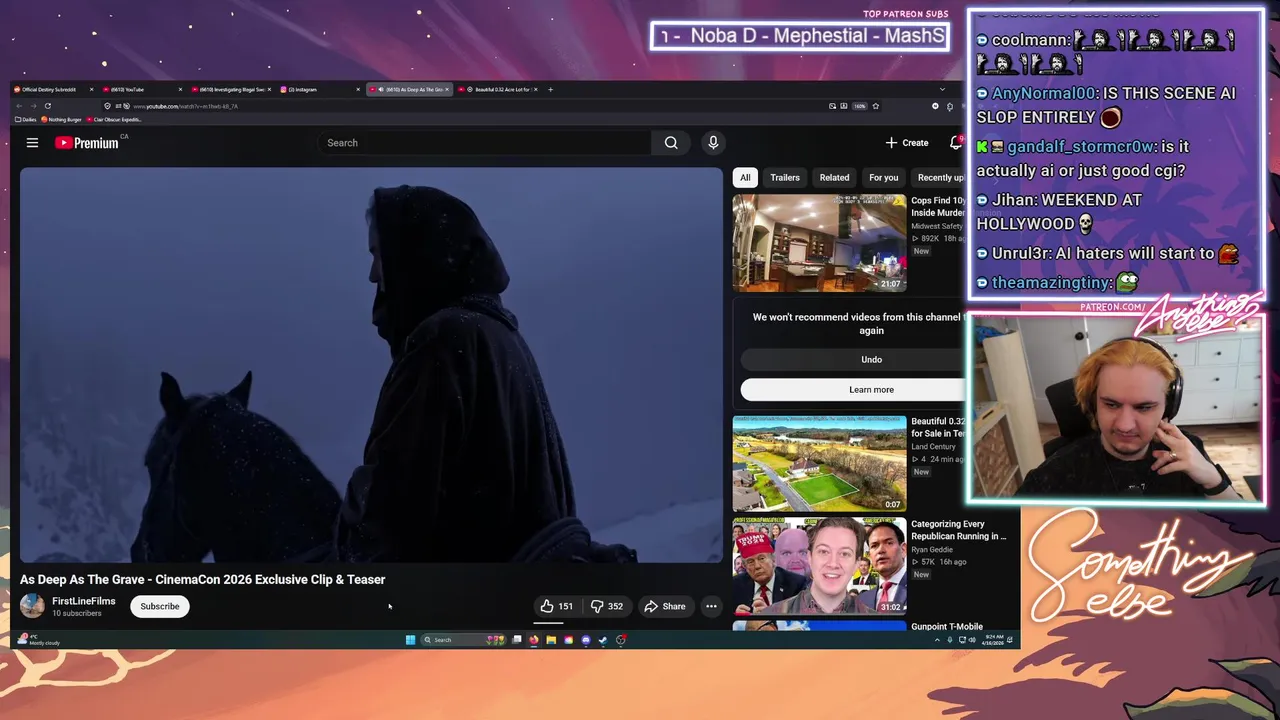Subscribe to the FirstLineFilms channel

click(160, 606)
